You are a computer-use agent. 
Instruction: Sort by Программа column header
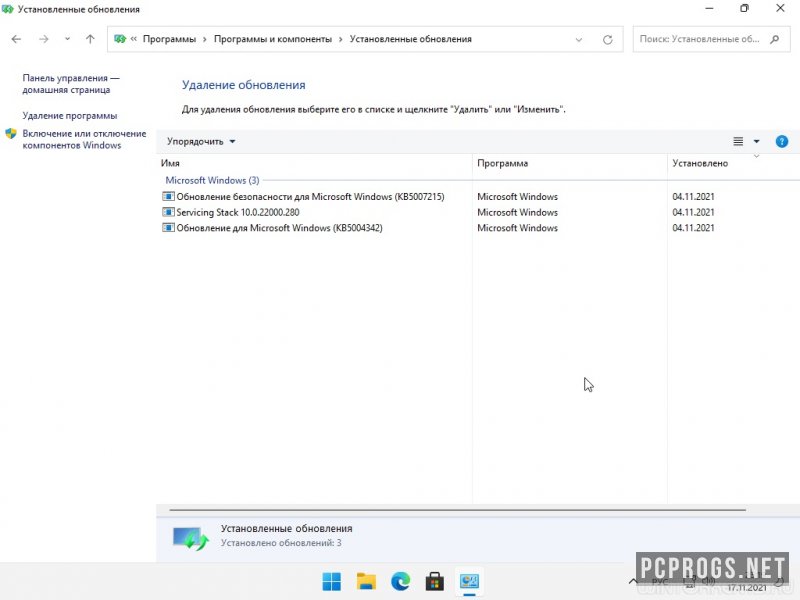(x=503, y=163)
